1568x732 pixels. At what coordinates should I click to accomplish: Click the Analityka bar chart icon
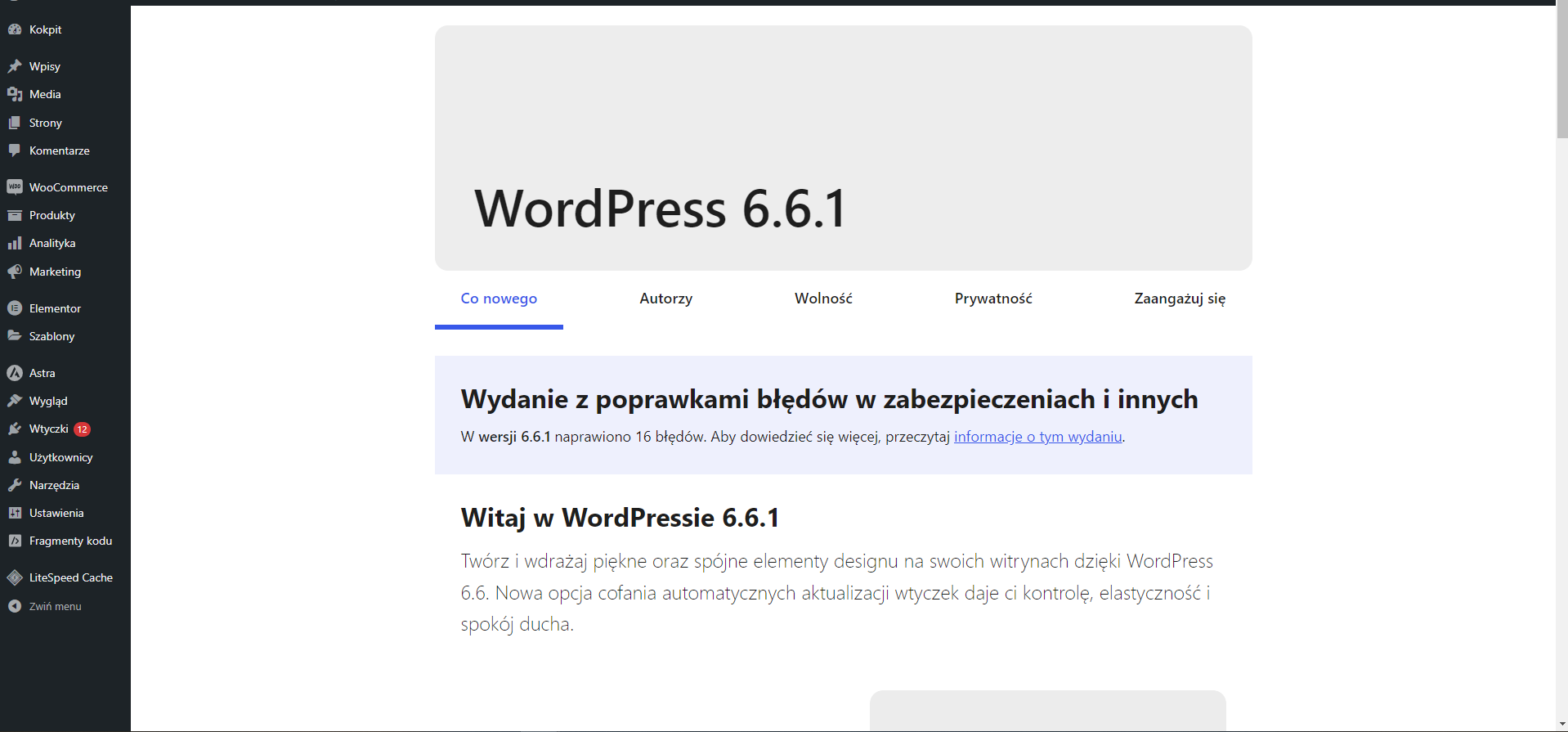pos(15,243)
